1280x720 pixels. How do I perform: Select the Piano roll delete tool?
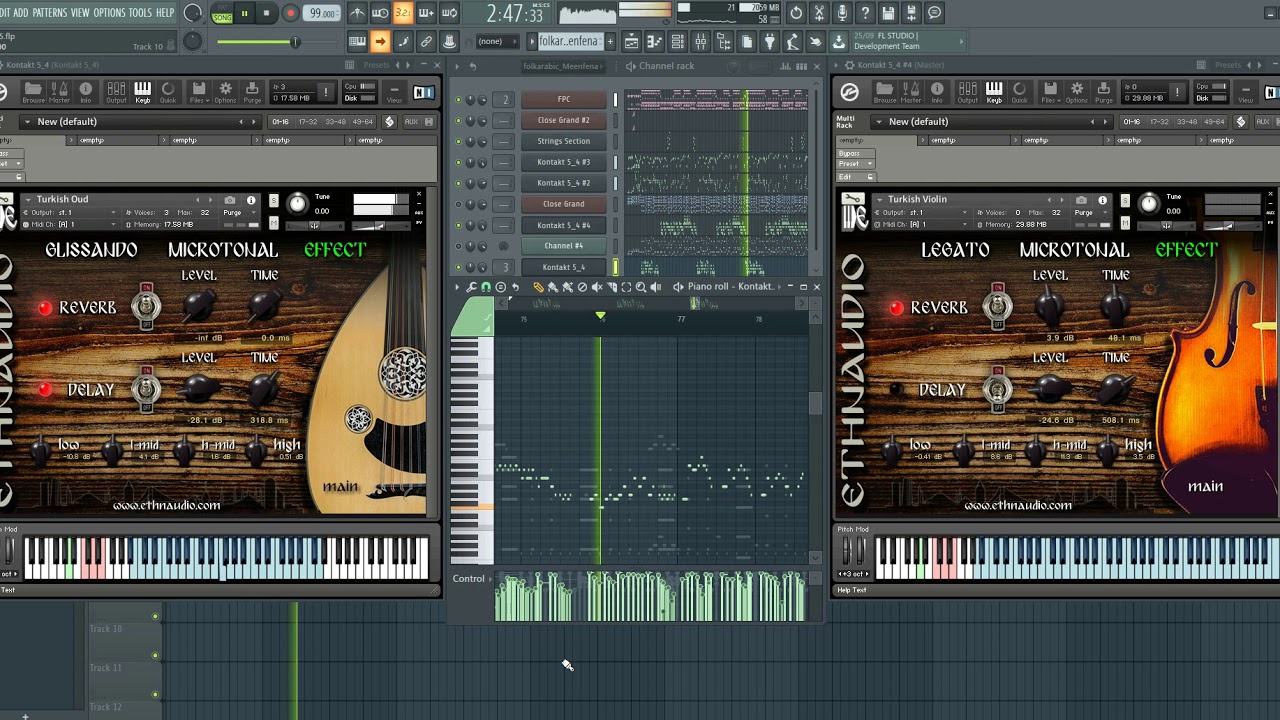[582, 287]
